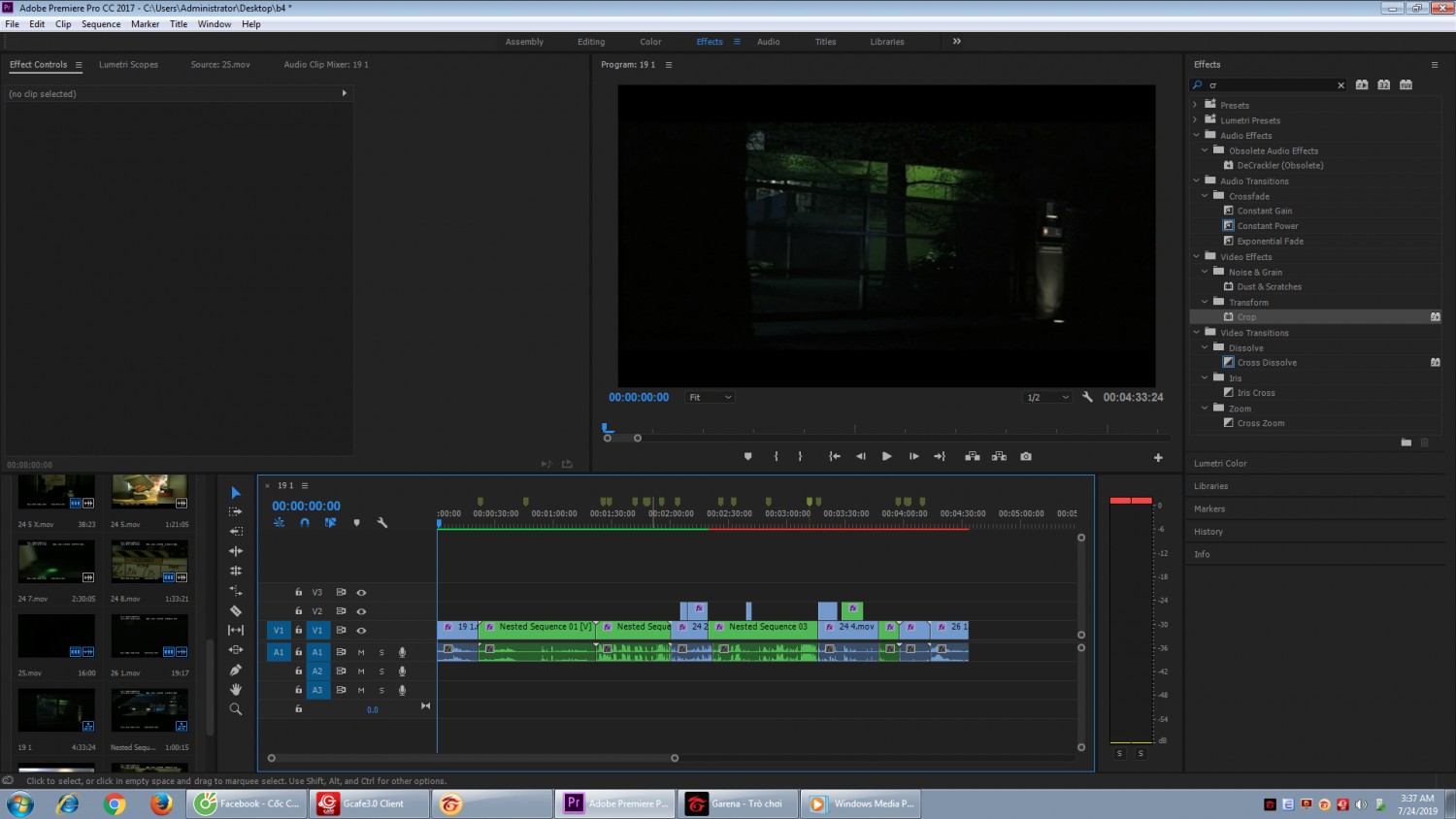Select the Pen tool in the Tools panel
The height and width of the screenshot is (819, 1456).
(x=235, y=670)
